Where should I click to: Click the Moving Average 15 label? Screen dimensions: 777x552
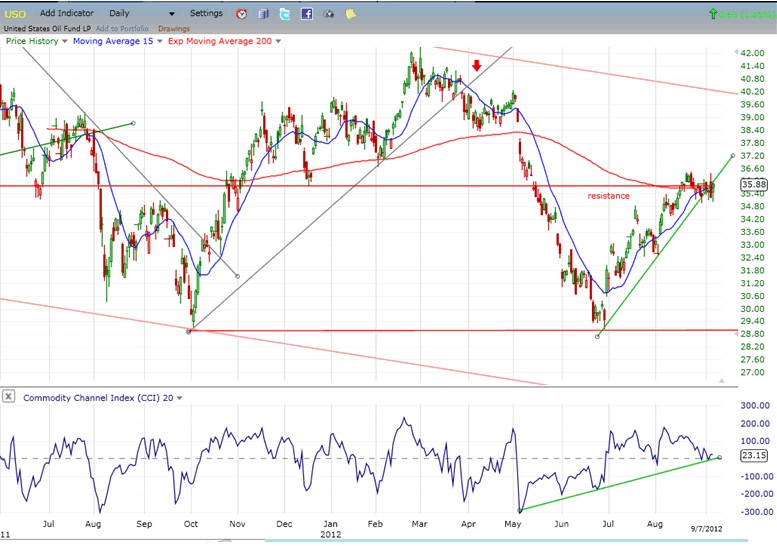pyautogui.click(x=113, y=41)
